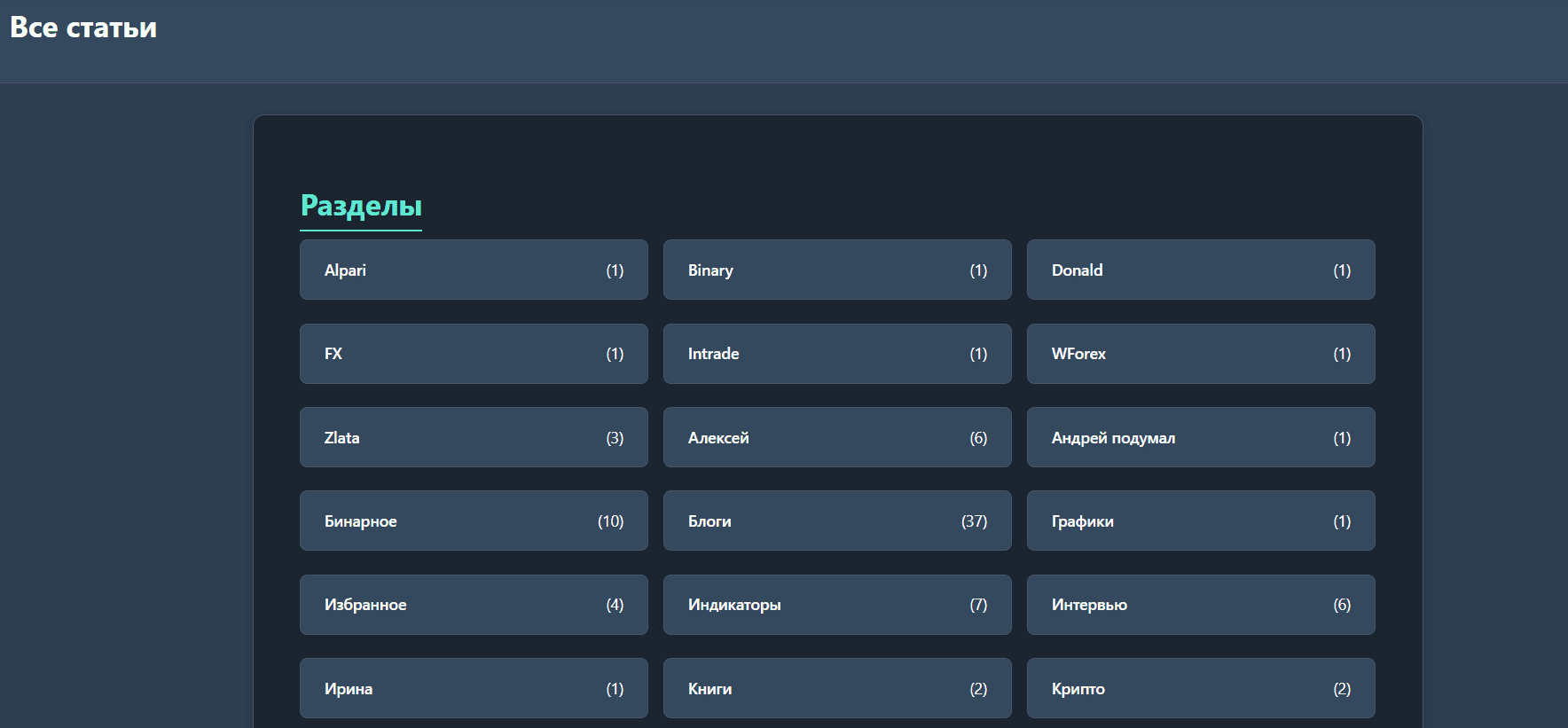Open the Графики category
This screenshot has width=1568, height=728.
pos(1200,521)
